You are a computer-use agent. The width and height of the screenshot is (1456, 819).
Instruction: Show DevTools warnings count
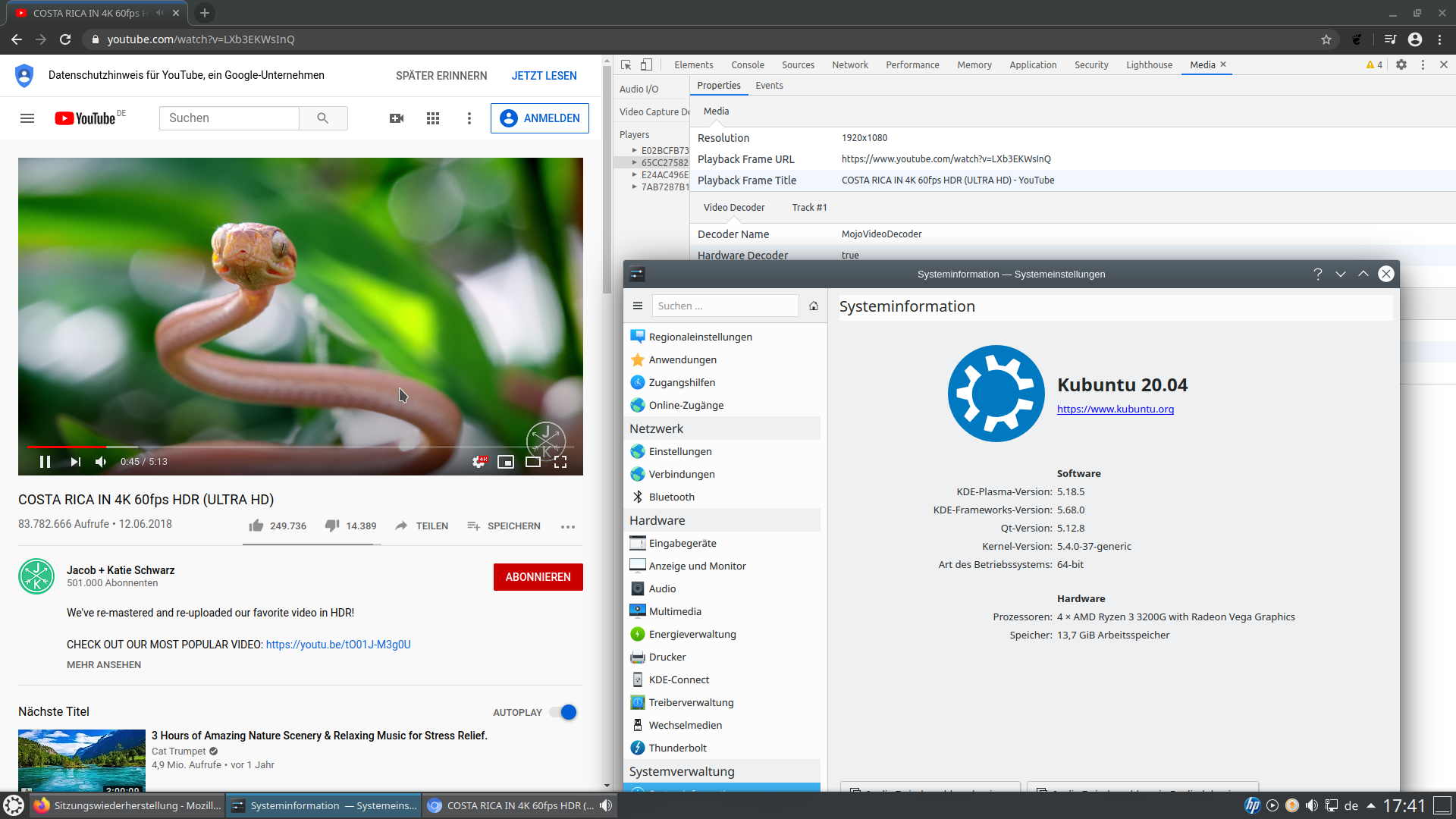(x=1374, y=65)
